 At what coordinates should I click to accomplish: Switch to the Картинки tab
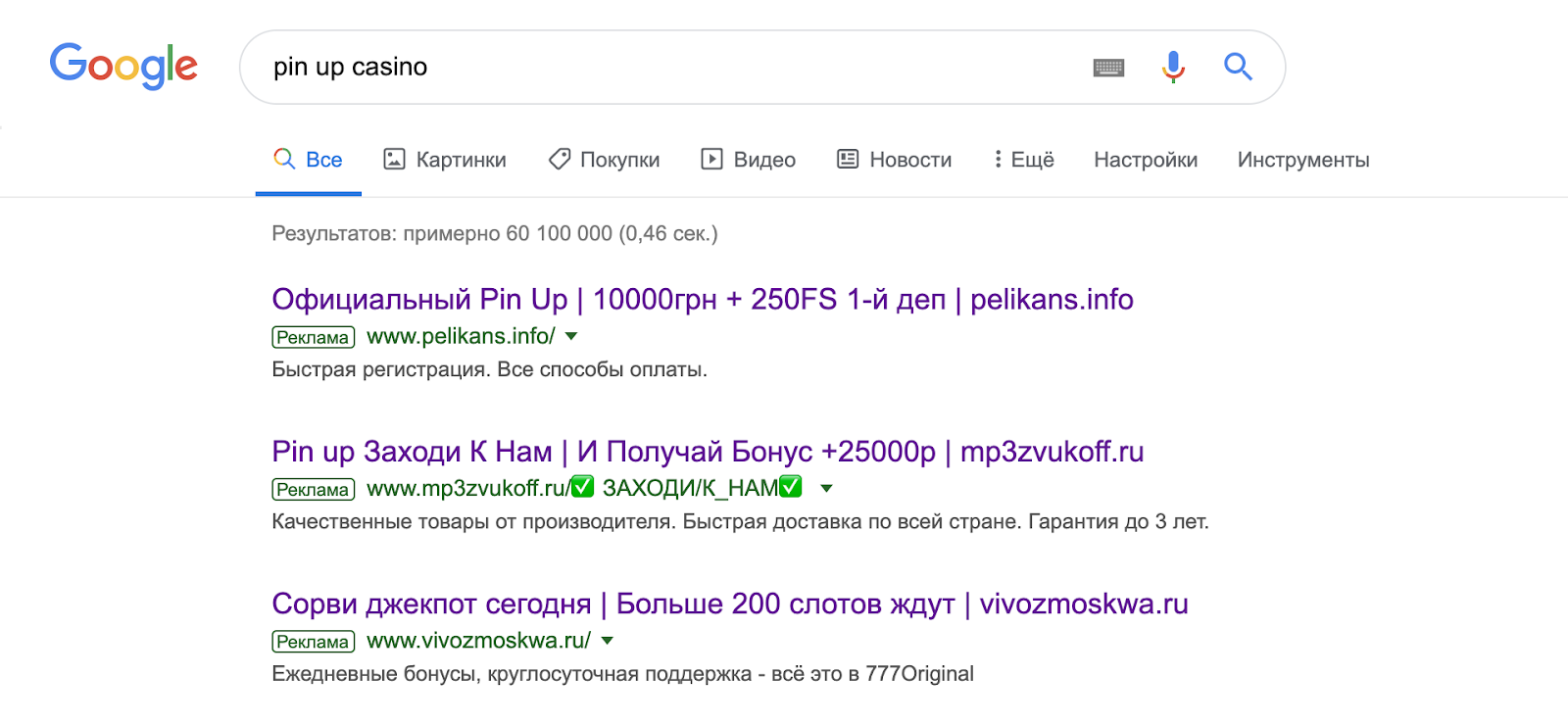(x=445, y=160)
